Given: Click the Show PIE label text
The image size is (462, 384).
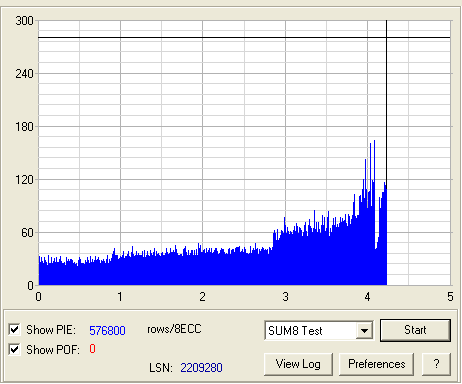Looking at the screenshot, I should [x=51, y=330].
